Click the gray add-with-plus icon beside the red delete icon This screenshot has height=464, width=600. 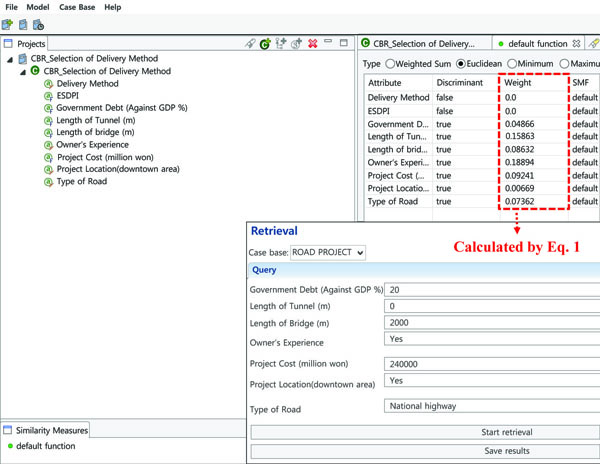coord(297,43)
